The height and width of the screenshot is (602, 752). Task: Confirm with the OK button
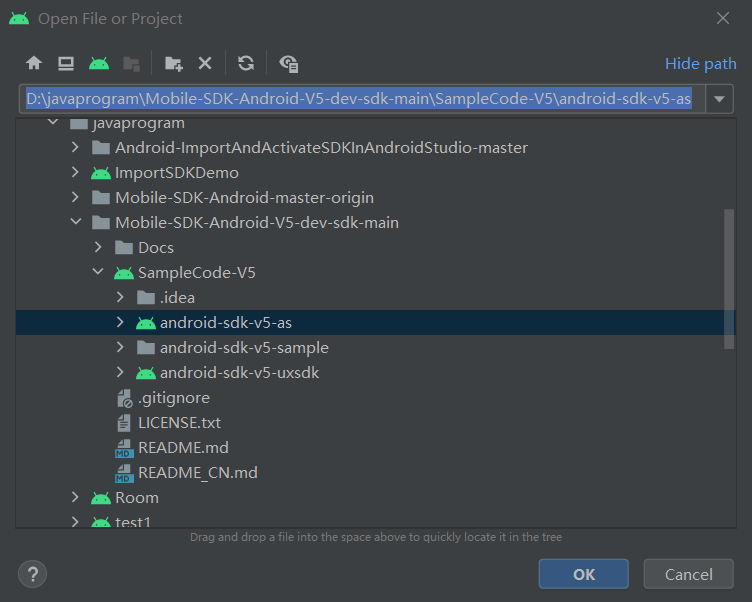point(583,574)
